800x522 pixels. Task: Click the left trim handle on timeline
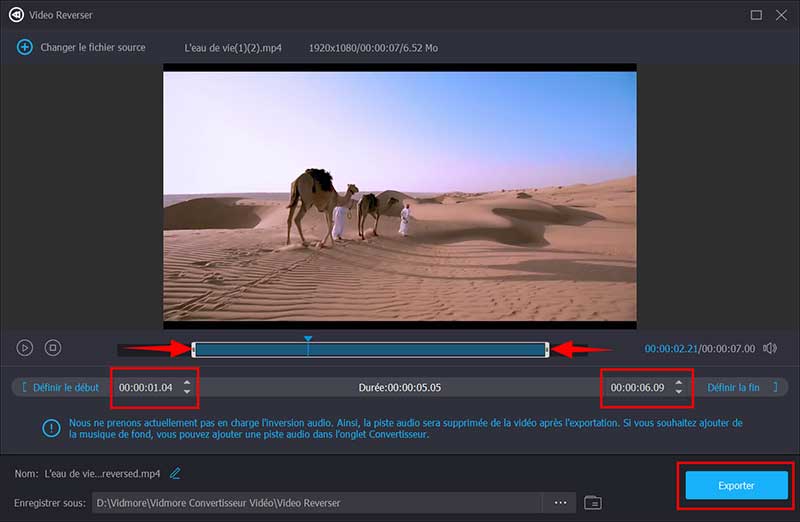pyautogui.click(x=193, y=350)
